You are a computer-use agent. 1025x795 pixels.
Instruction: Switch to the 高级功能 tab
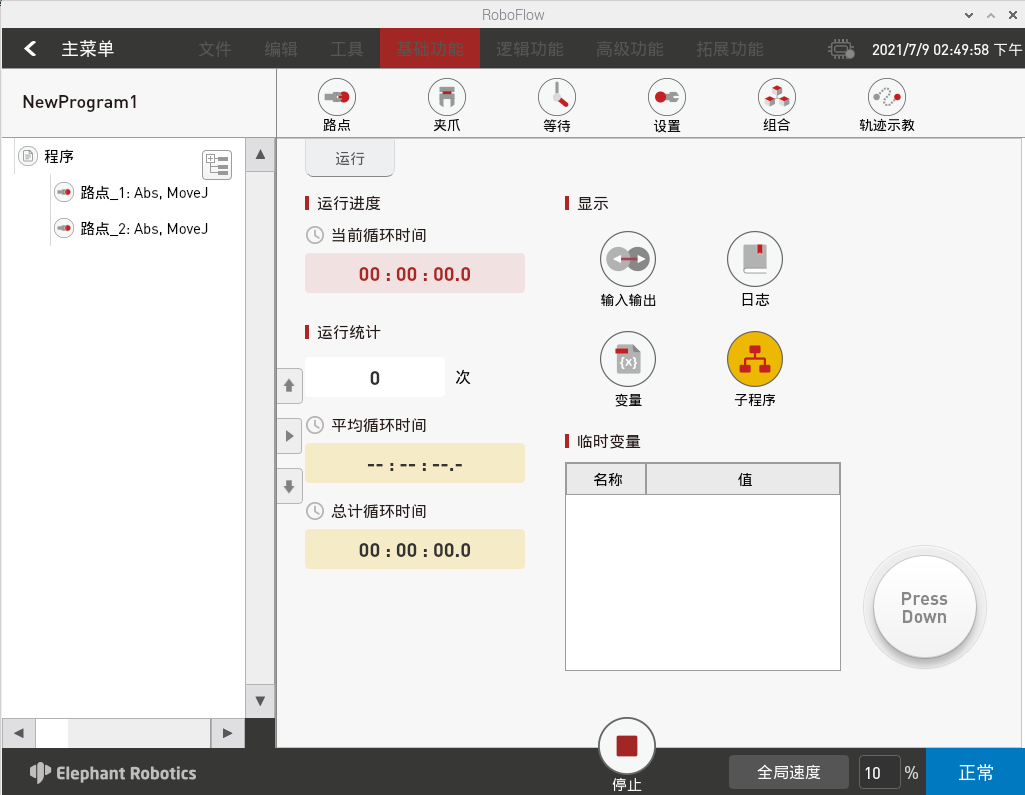[629, 49]
